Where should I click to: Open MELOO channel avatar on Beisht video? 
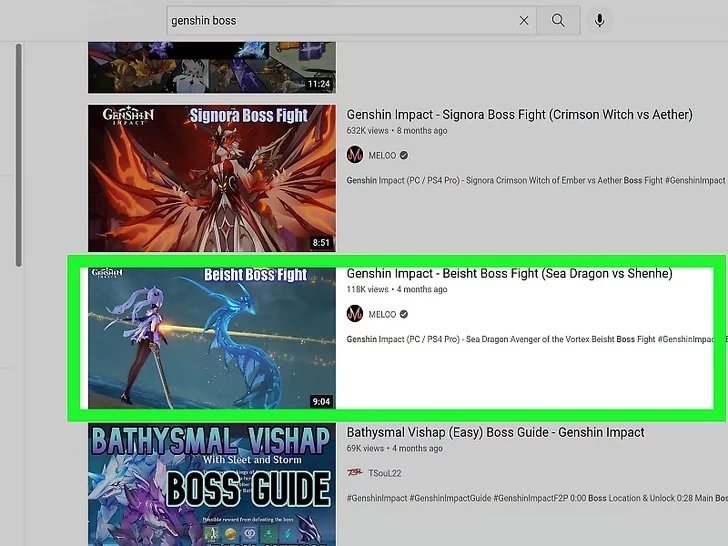(x=355, y=314)
